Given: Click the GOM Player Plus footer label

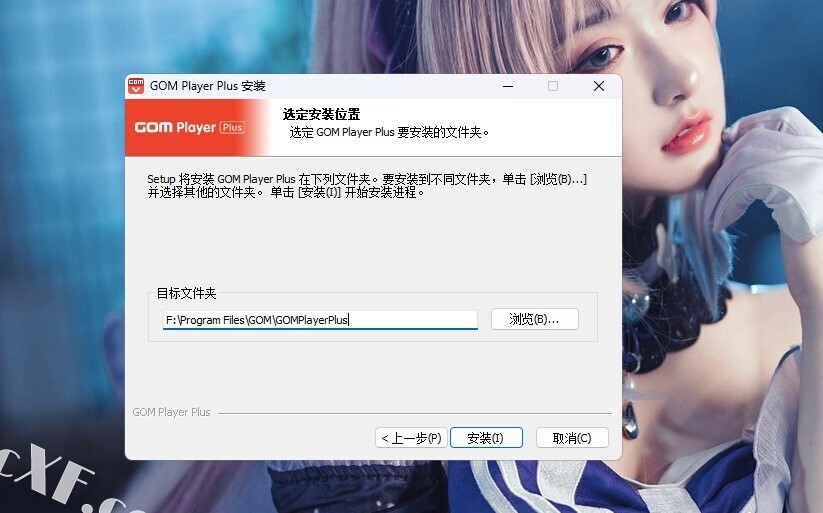Looking at the screenshot, I should click(171, 412).
